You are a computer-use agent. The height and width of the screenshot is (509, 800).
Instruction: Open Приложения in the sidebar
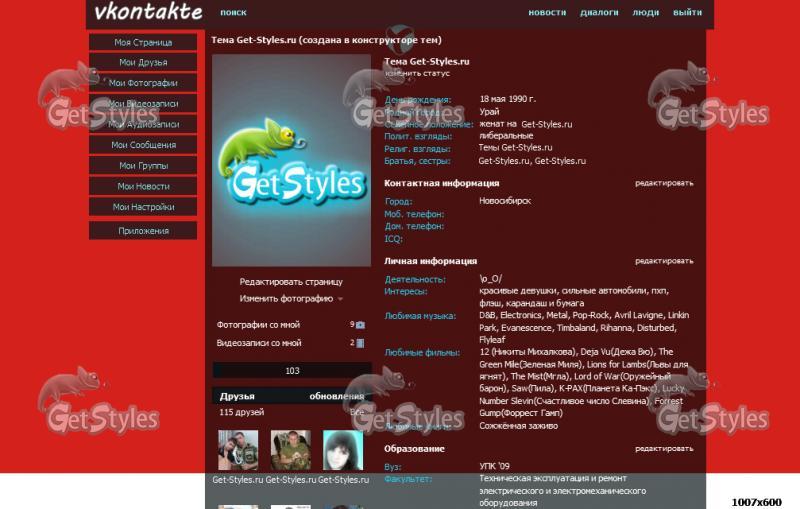point(143,231)
